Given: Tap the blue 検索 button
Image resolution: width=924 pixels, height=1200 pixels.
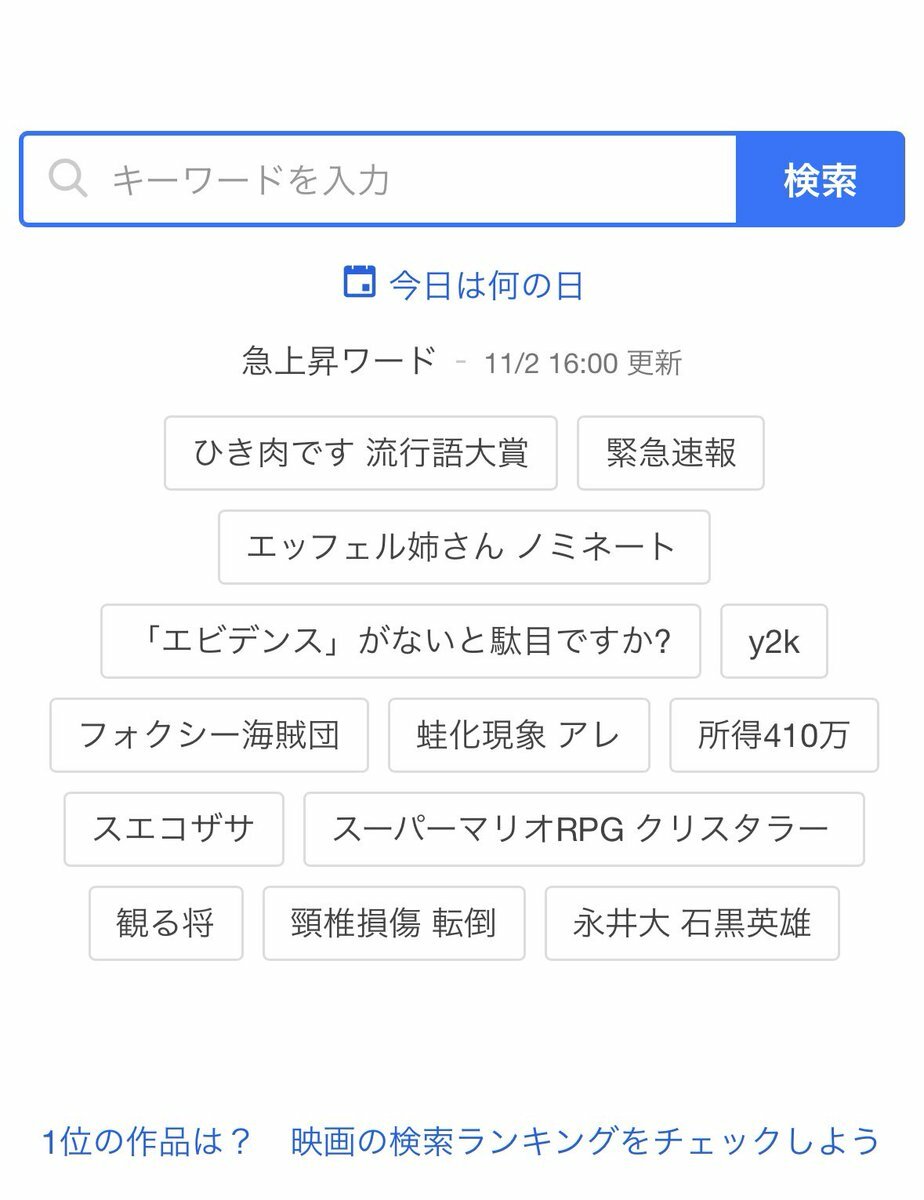Looking at the screenshot, I should point(820,180).
